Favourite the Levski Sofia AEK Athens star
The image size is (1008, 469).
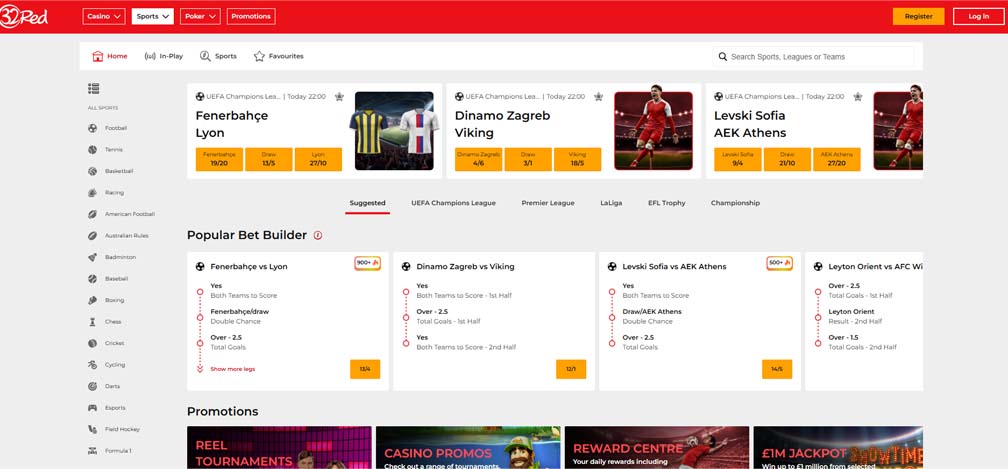[858, 97]
